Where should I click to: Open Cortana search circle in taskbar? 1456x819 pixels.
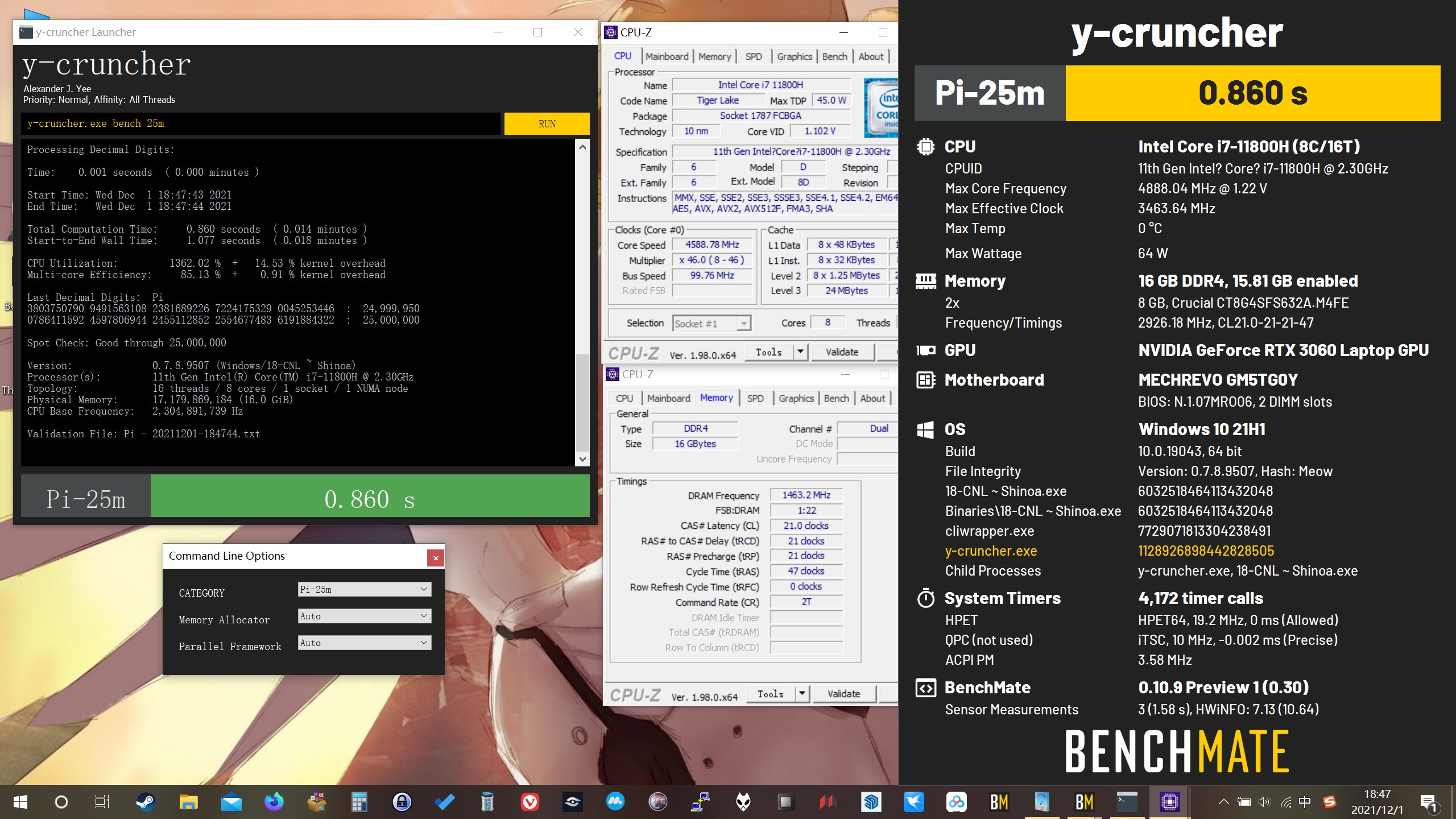point(61,802)
